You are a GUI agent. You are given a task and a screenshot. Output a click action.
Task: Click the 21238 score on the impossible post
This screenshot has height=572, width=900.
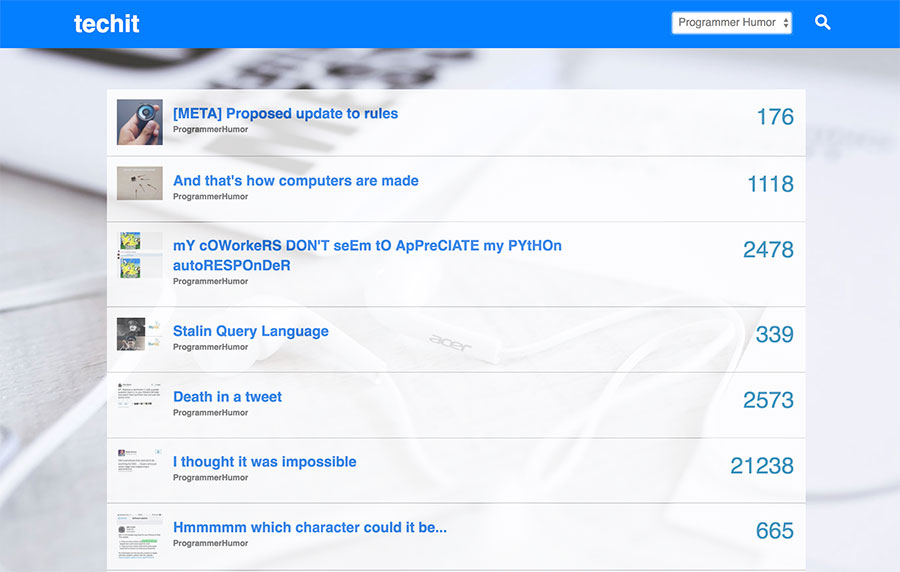[x=761, y=466]
